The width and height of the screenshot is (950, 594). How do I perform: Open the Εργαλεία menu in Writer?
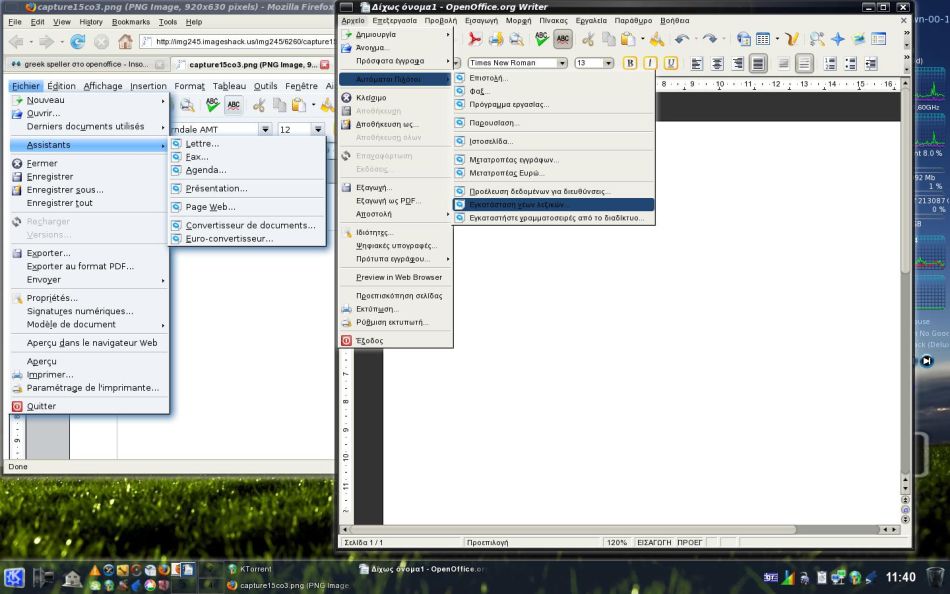[x=591, y=21]
